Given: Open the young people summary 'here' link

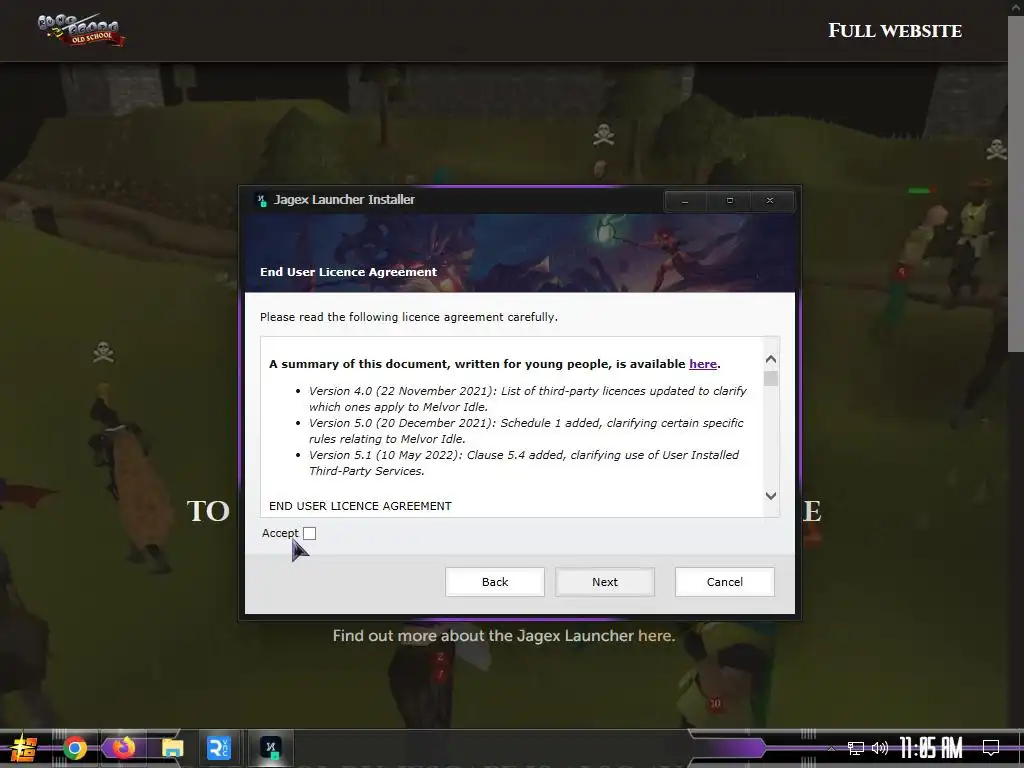Looking at the screenshot, I should pyautogui.click(x=703, y=364).
